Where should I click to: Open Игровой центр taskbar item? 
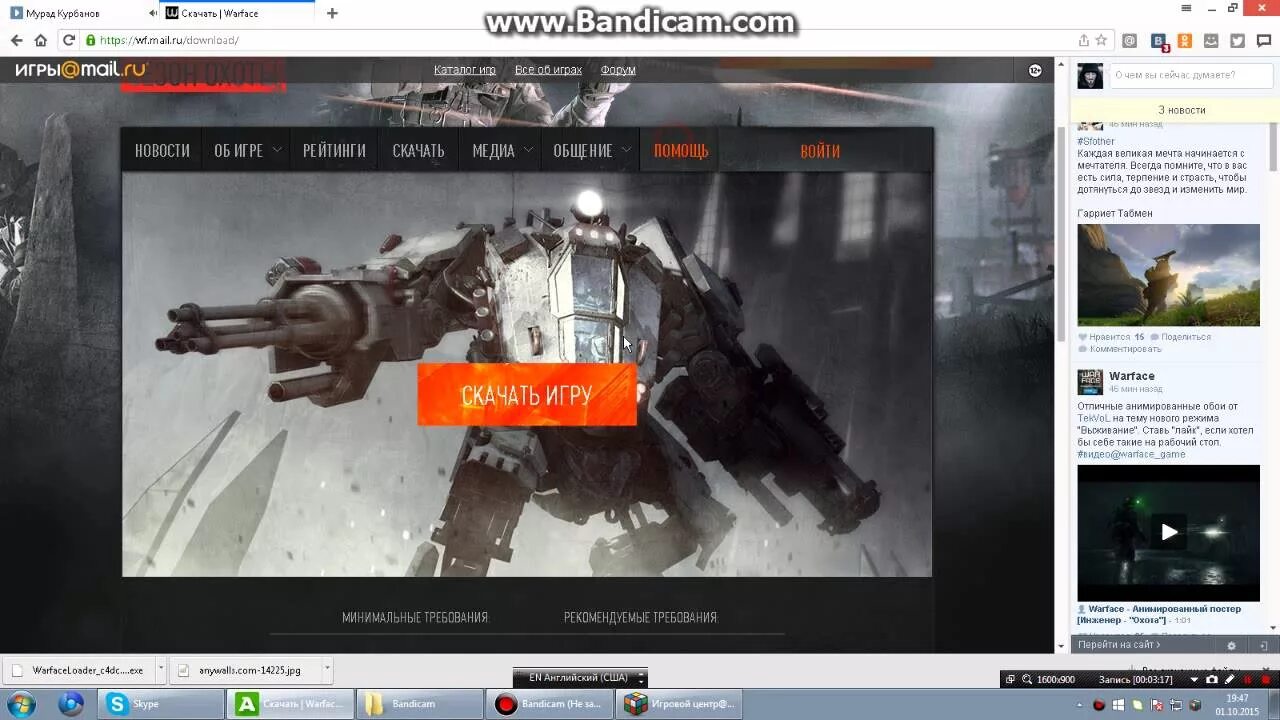[x=678, y=704]
